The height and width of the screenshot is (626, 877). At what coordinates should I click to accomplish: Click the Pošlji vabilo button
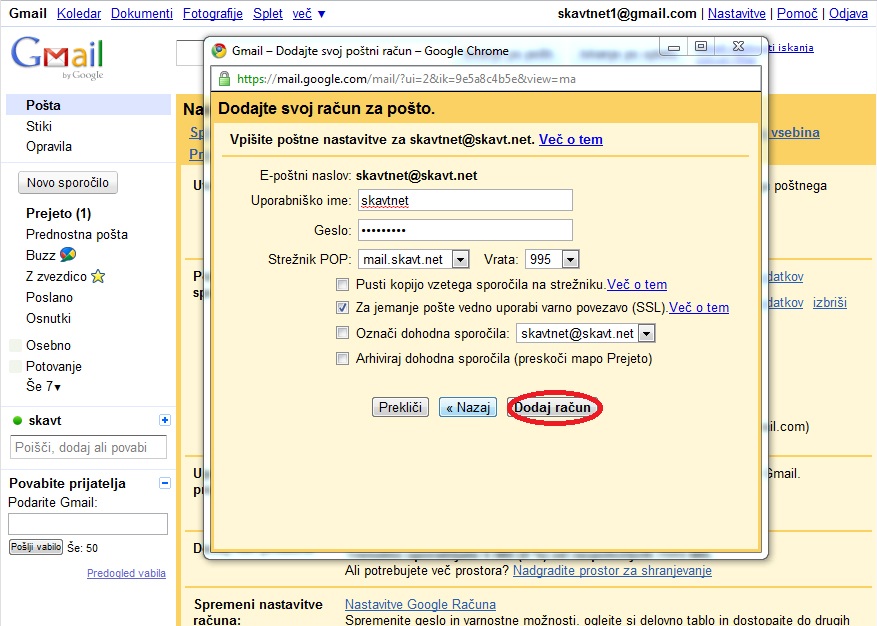[x=36, y=547]
